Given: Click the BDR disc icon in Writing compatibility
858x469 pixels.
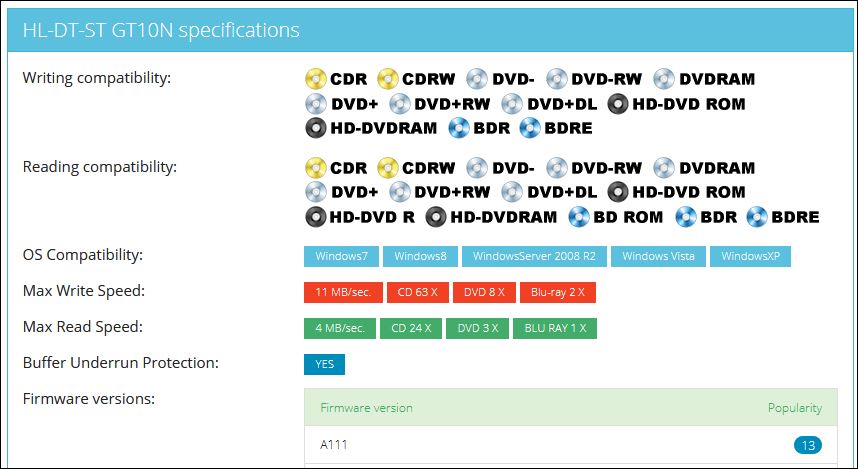Looking at the screenshot, I should click(459, 128).
